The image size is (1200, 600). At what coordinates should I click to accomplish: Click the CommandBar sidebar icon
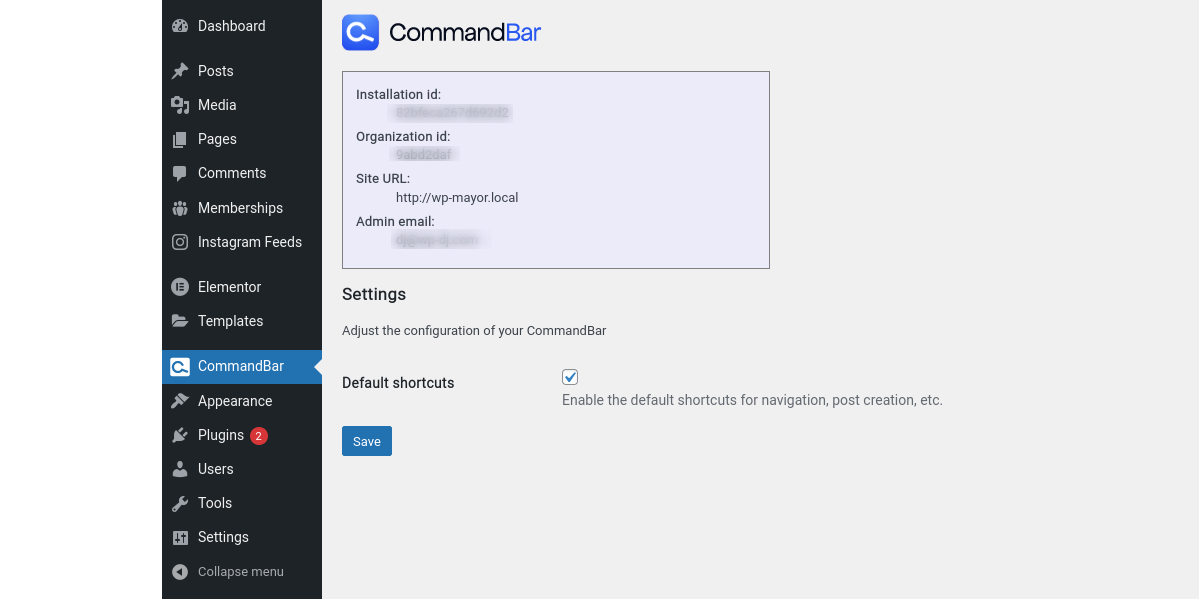pos(180,366)
